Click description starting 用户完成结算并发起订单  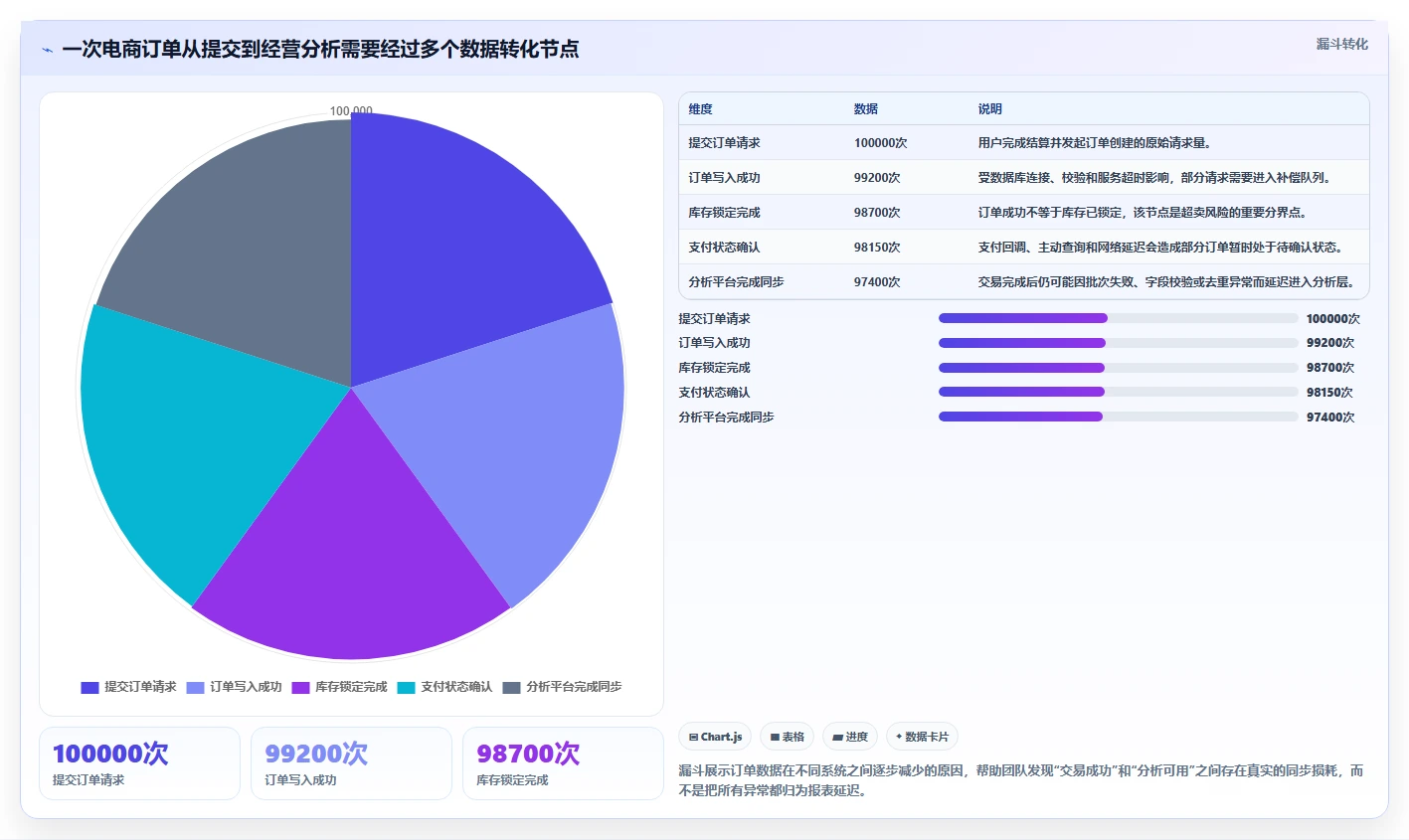coord(1095,143)
